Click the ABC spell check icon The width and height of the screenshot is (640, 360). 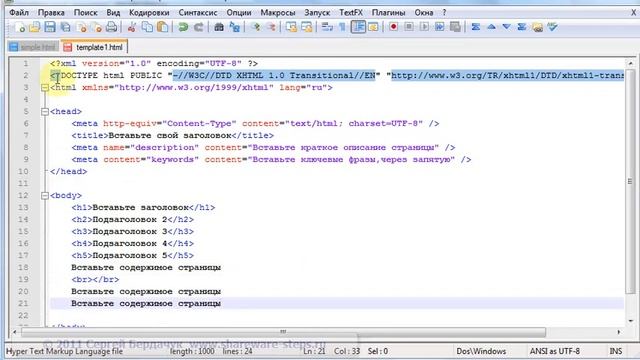pos(552,27)
